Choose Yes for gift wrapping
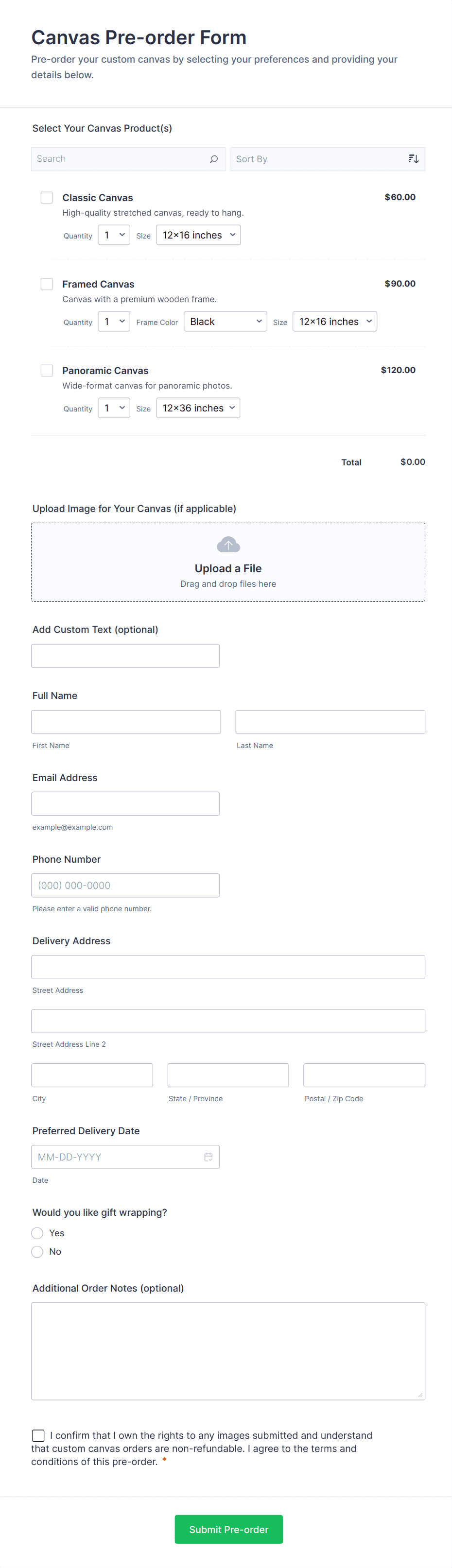Image resolution: width=452 pixels, height=1568 pixels. [x=38, y=1233]
